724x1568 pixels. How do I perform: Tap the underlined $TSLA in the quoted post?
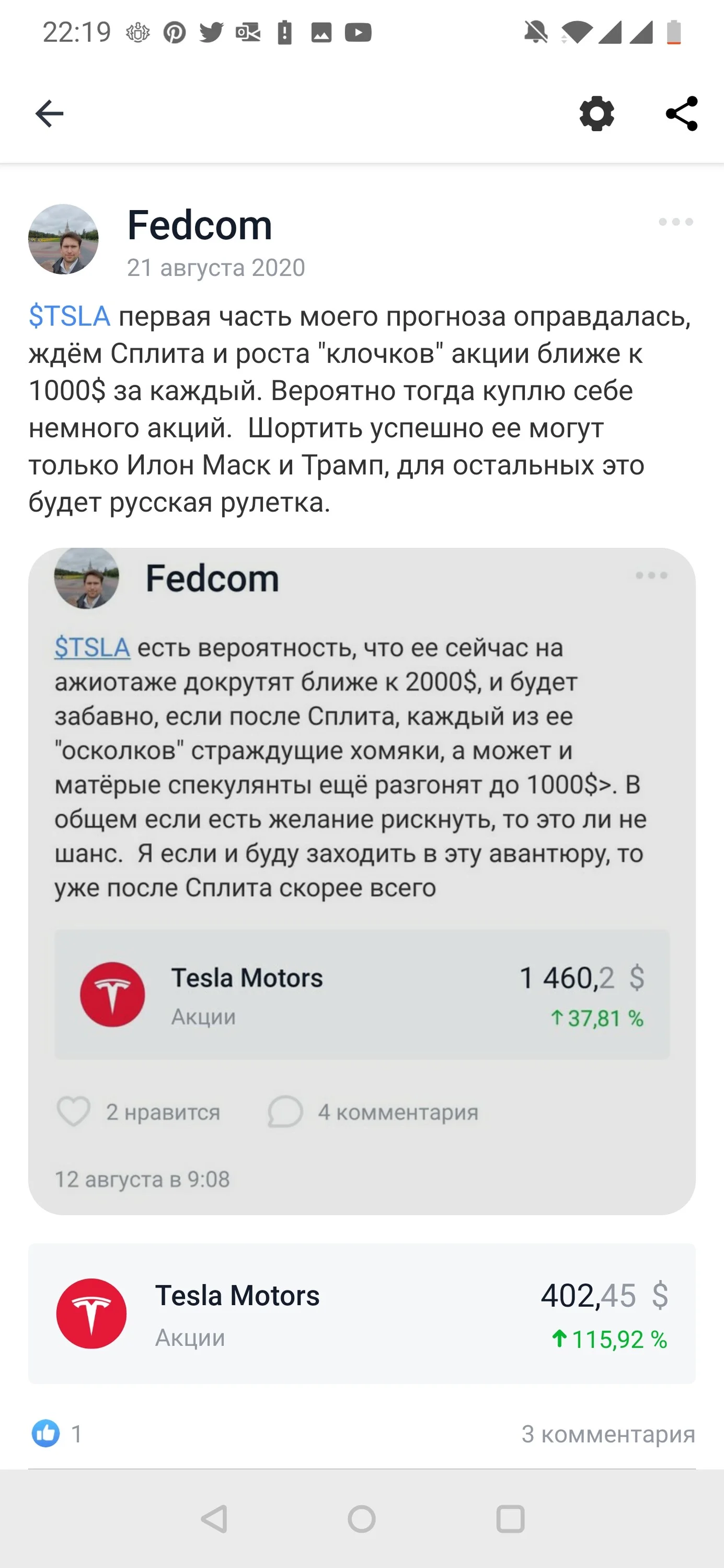click(x=92, y=647)
